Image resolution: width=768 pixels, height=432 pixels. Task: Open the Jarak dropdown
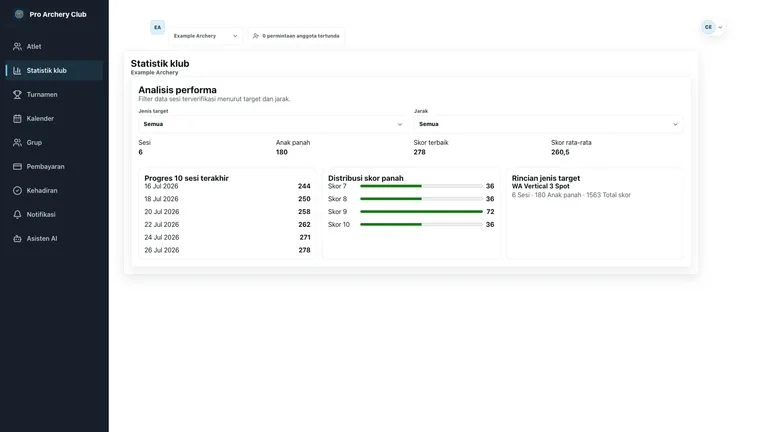(548, 124)
